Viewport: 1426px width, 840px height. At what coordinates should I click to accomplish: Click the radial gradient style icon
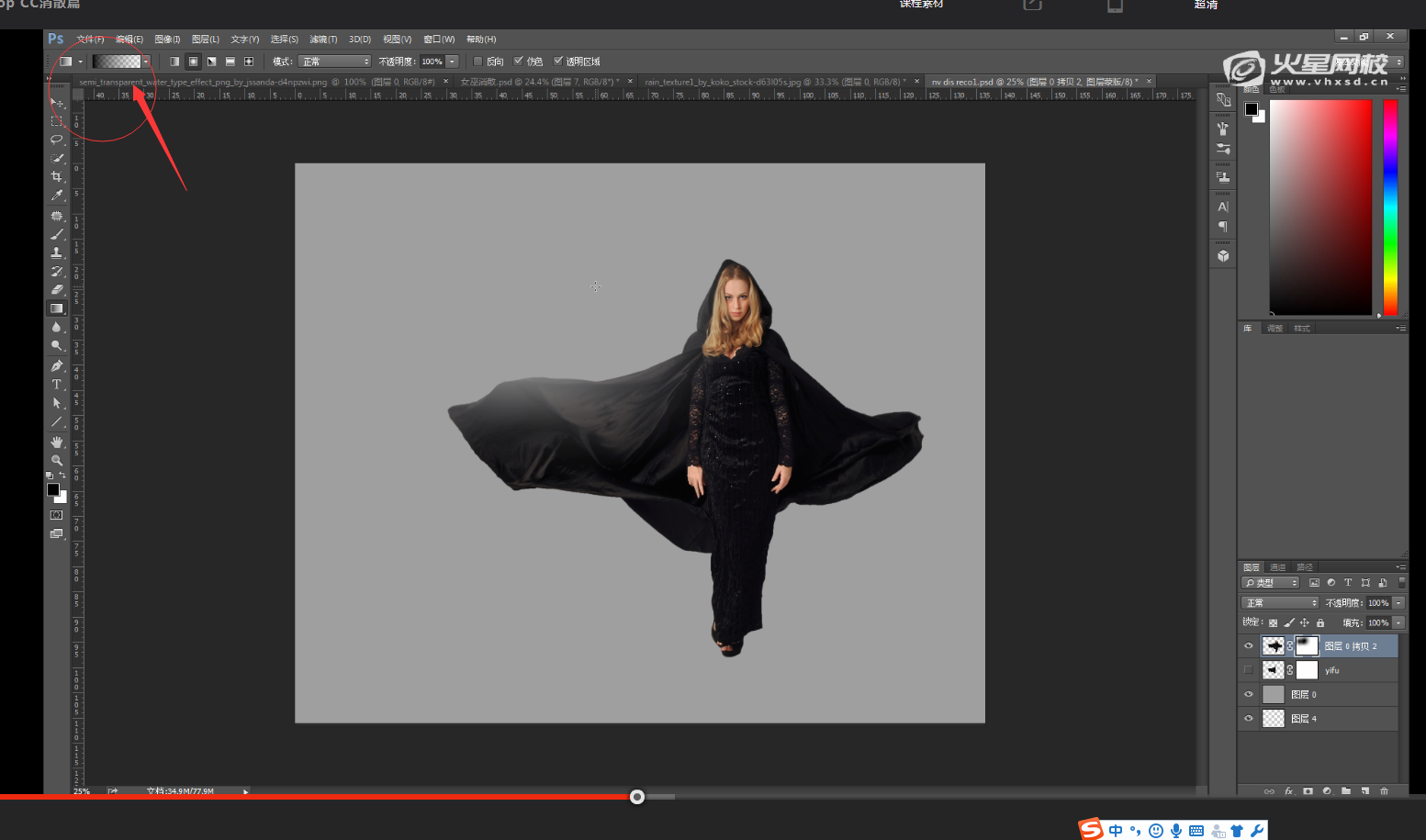193,62
